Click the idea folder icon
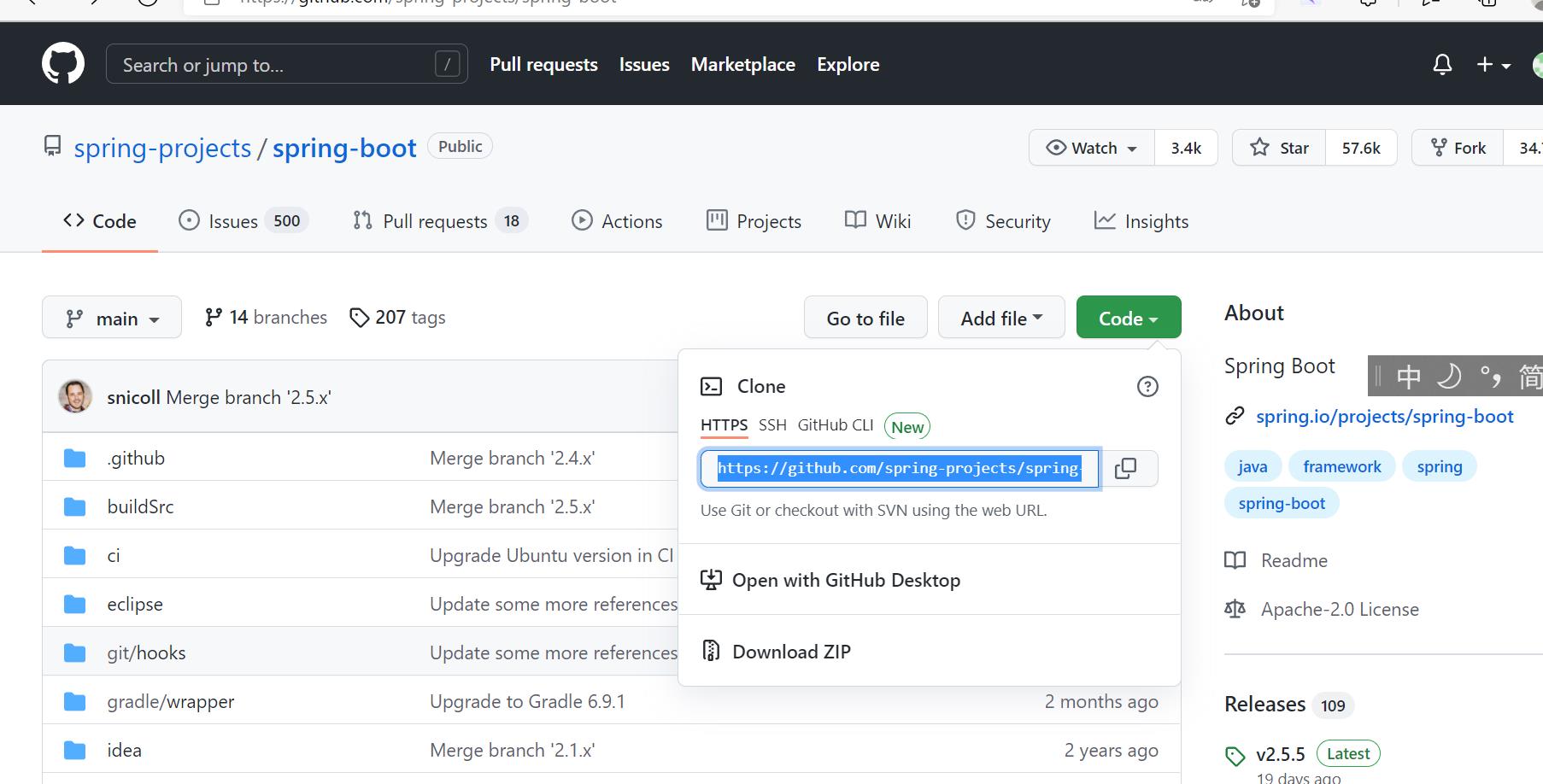Viewport: 1543px width, 784px height. tap(75, 751)
